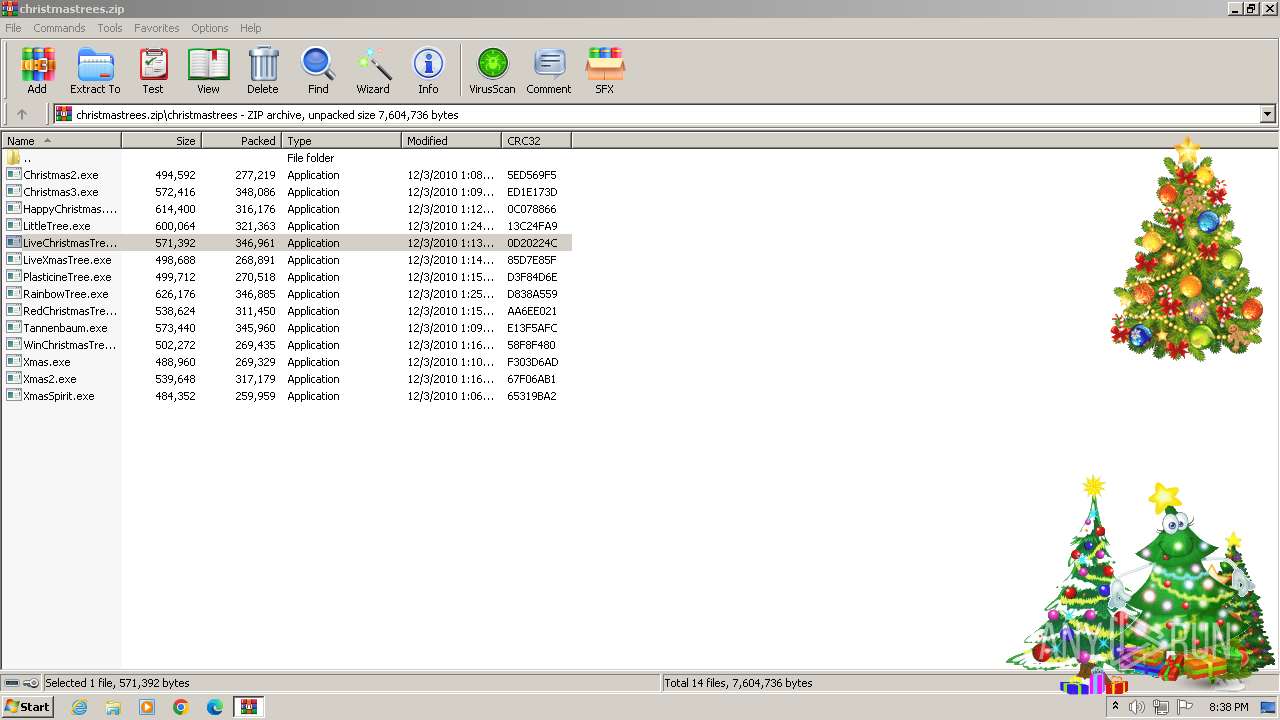Click the taskbar clock 8:38 PM
Screen dimensions: 1280x720
pyautogui.click(x=1229, y=707)
